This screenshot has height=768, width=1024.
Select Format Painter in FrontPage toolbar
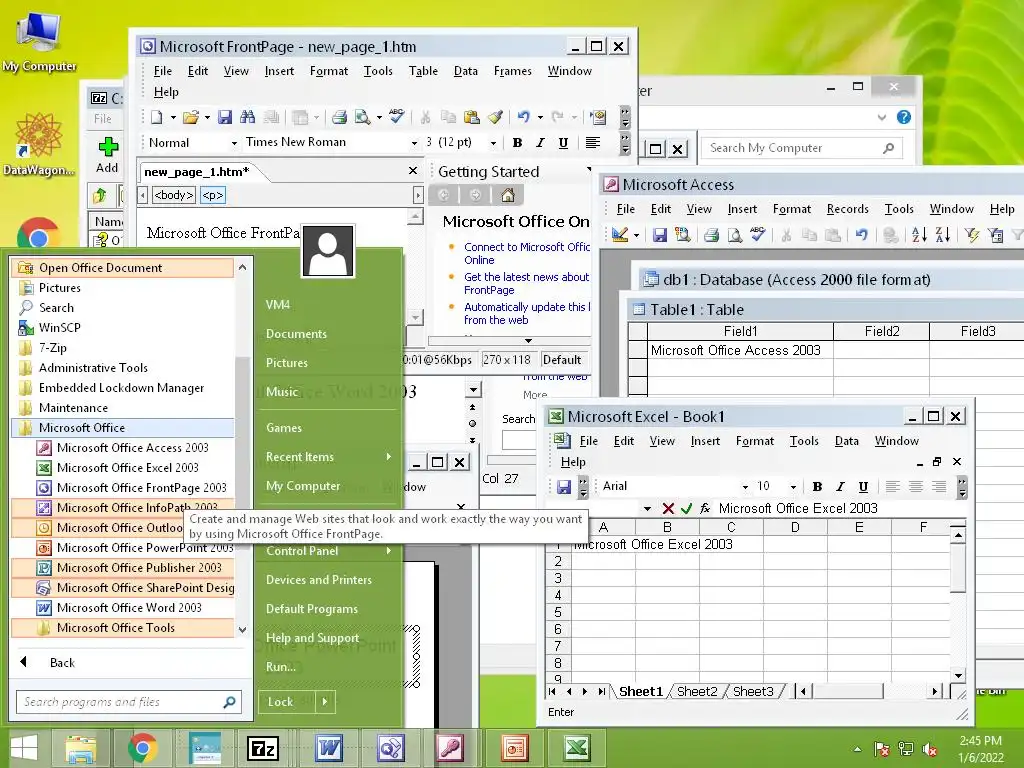[x=495, y=118]
